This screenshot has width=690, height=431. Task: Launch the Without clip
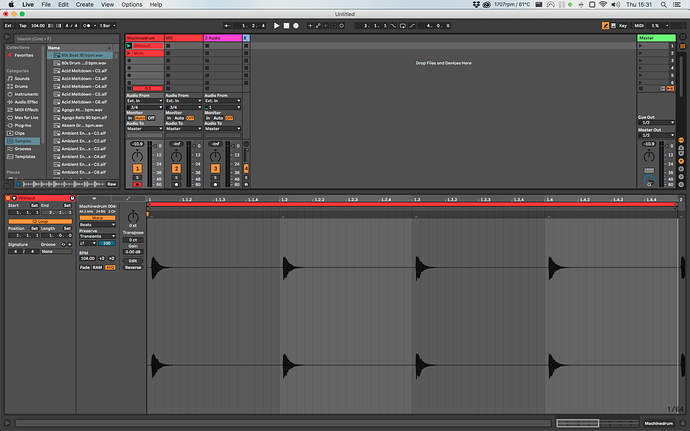tap(129, 45)
